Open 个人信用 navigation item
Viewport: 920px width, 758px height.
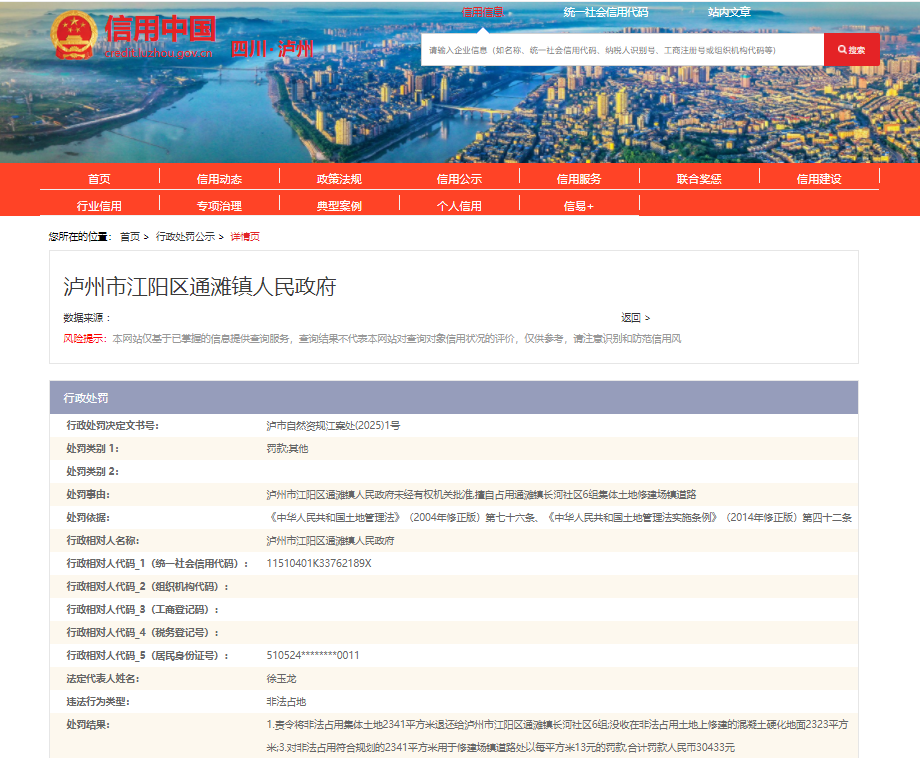point(459,206)
